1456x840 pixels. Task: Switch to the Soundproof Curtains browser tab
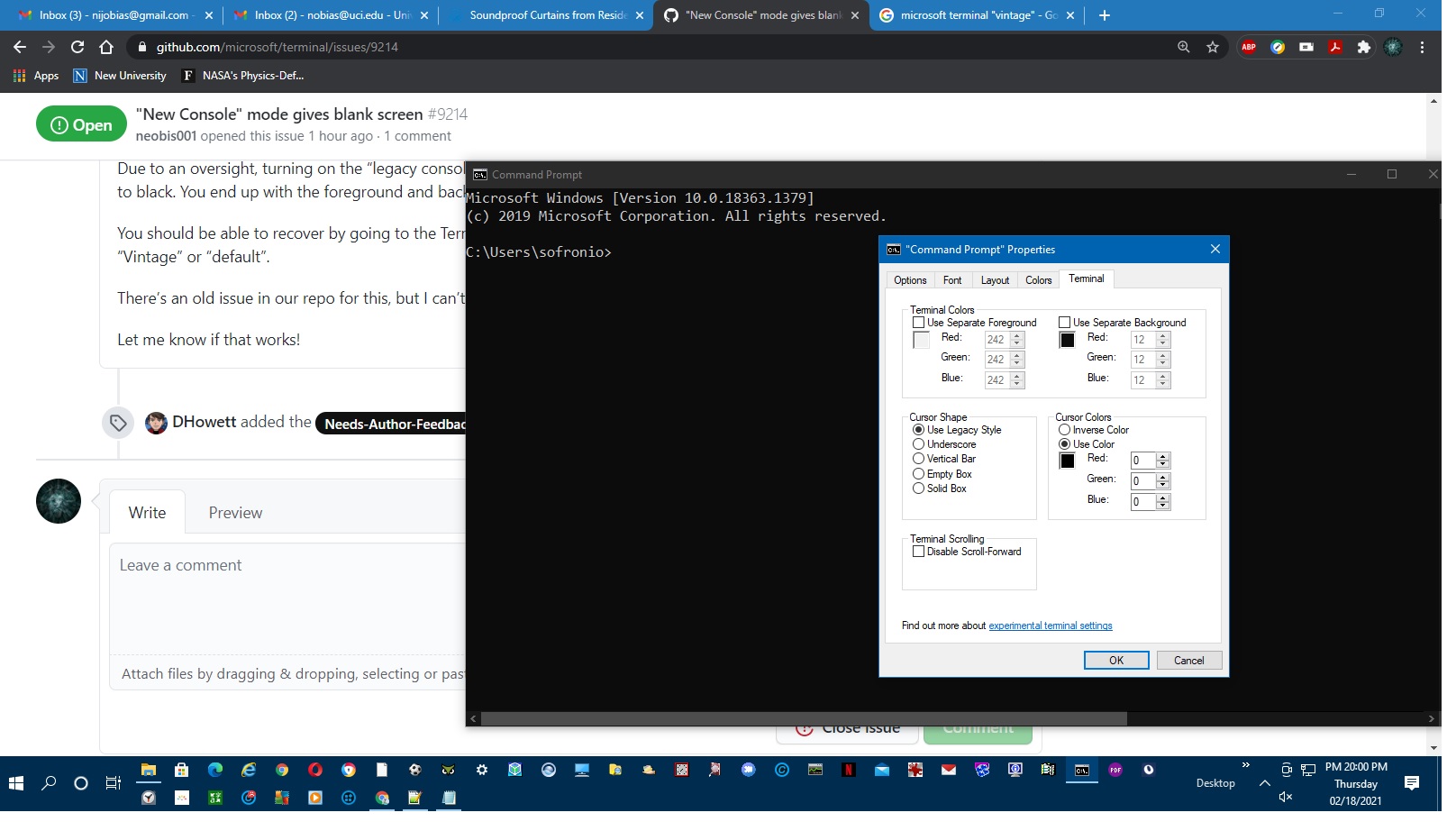(x=547, y=15)
